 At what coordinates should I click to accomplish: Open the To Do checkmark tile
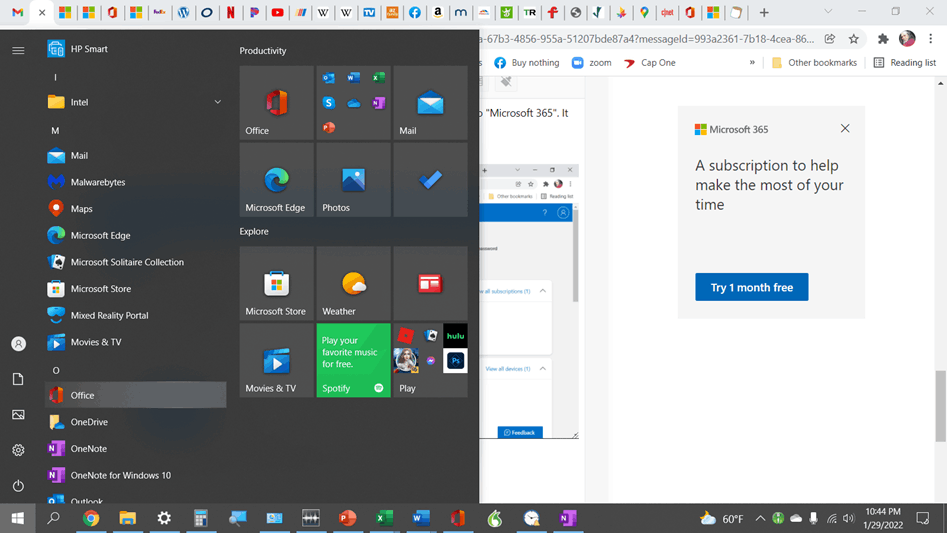click(x=431, y=180)
